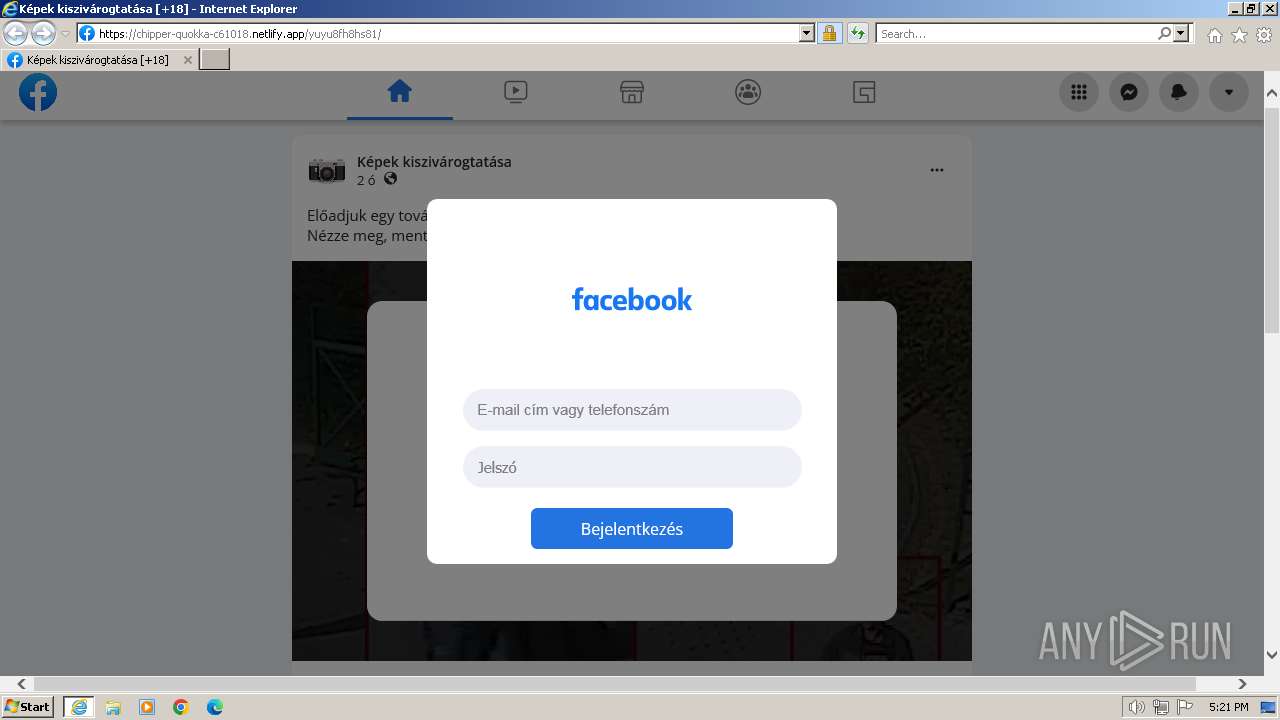Click the vertical scrollbar down arrow
The image size is (1280, 720).
tap(1272, 655)
